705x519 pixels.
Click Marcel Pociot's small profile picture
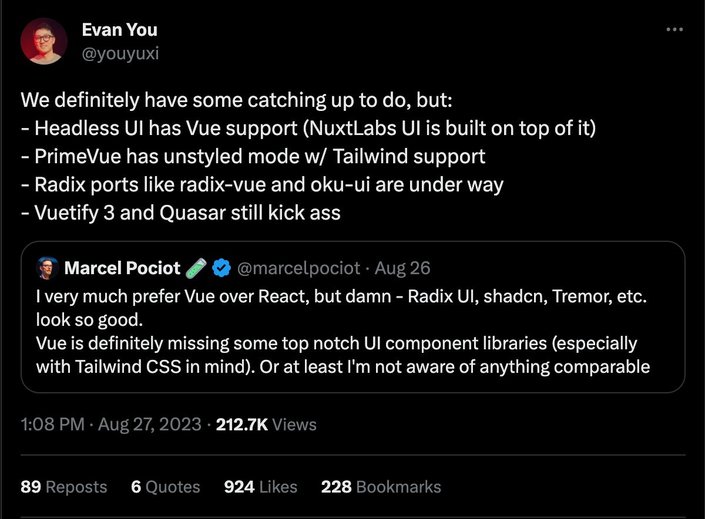[x=47, y=268]
